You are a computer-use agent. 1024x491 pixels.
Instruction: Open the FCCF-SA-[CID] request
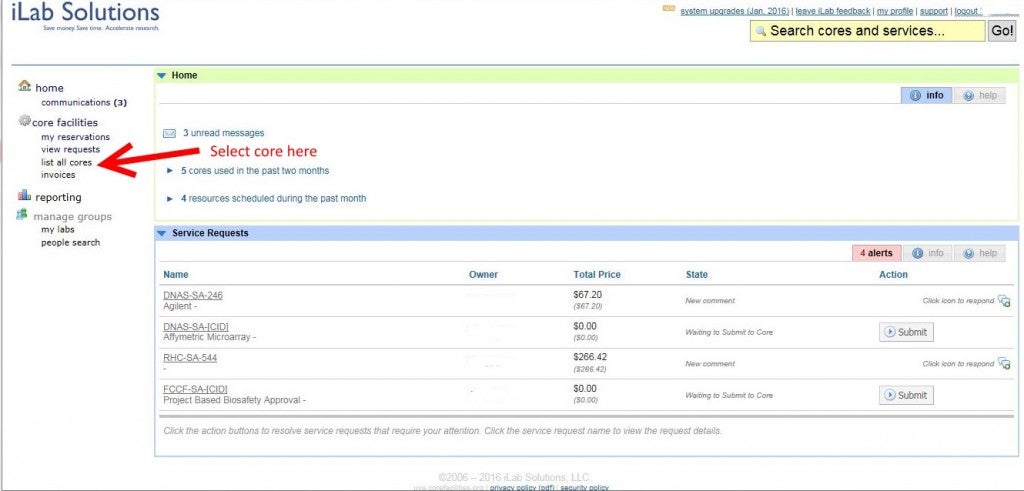coord(195,389)
